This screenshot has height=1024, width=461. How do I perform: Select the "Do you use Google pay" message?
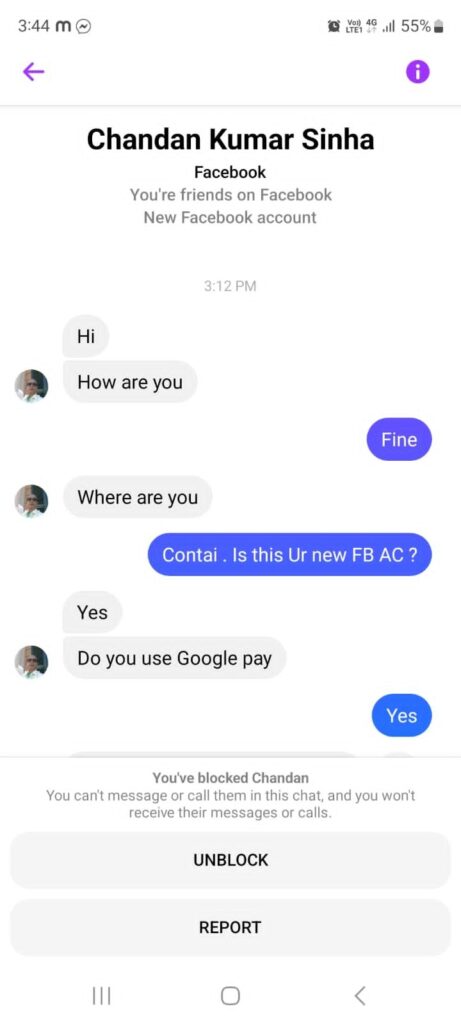pyautogui.click(x=174, y=658)
